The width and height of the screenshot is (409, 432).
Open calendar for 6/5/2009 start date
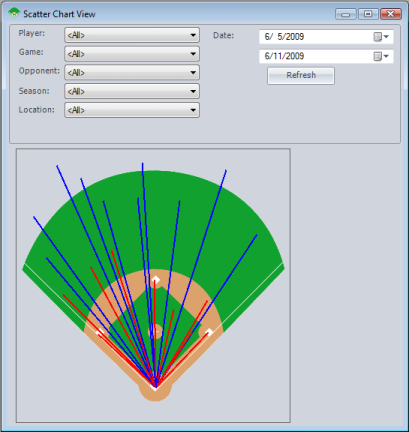[381, 37]
